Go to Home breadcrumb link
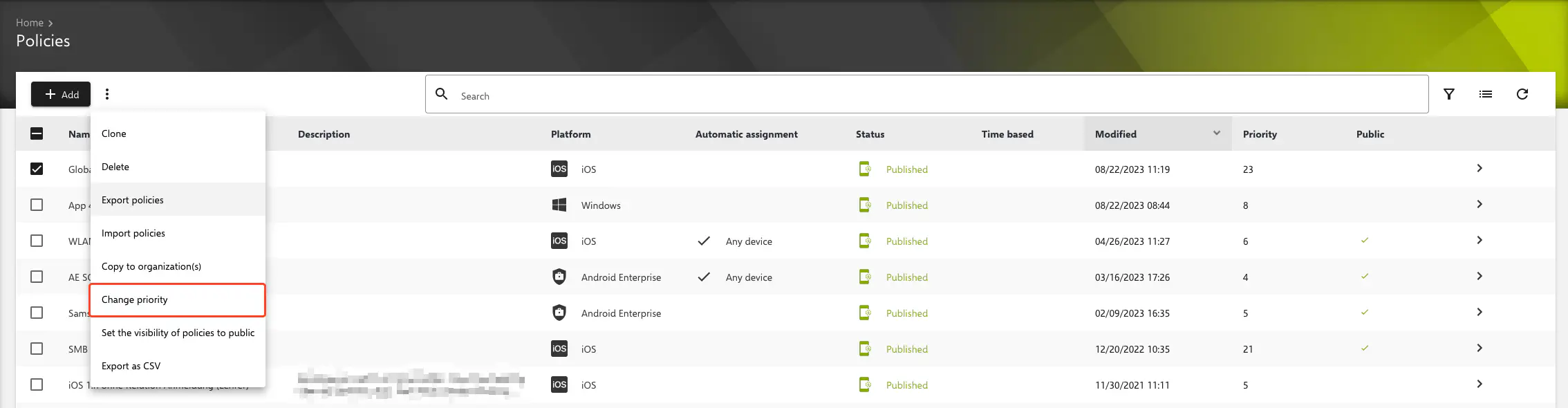 point(30,23)
